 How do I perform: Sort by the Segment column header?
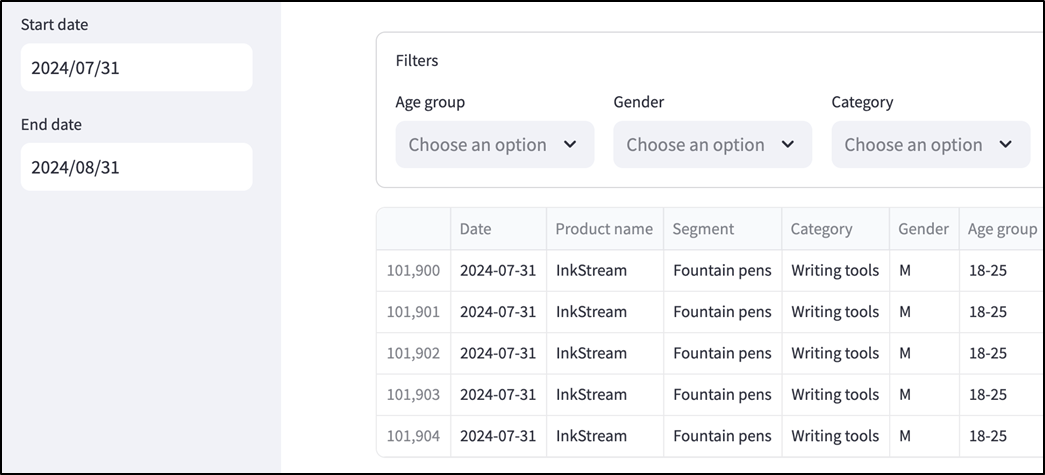[x=722, y=229]
